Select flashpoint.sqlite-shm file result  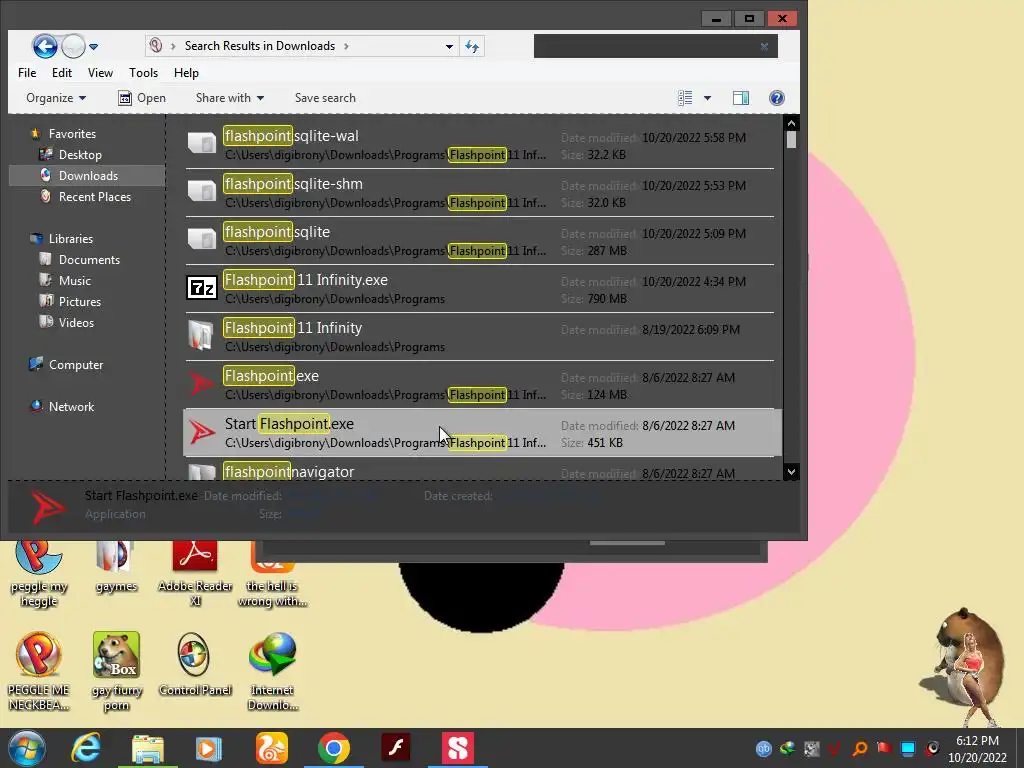tap(480, 193)
